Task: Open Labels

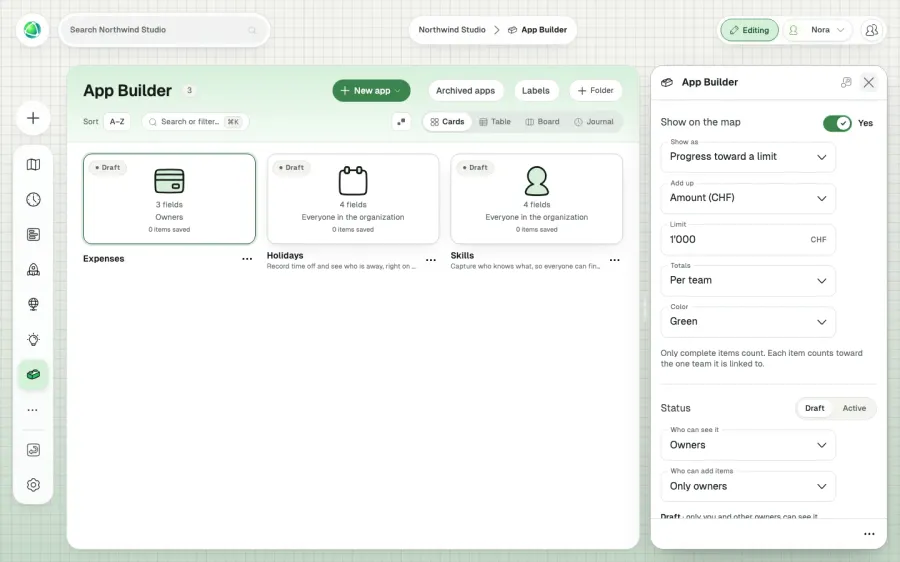Action: [536, 91]
